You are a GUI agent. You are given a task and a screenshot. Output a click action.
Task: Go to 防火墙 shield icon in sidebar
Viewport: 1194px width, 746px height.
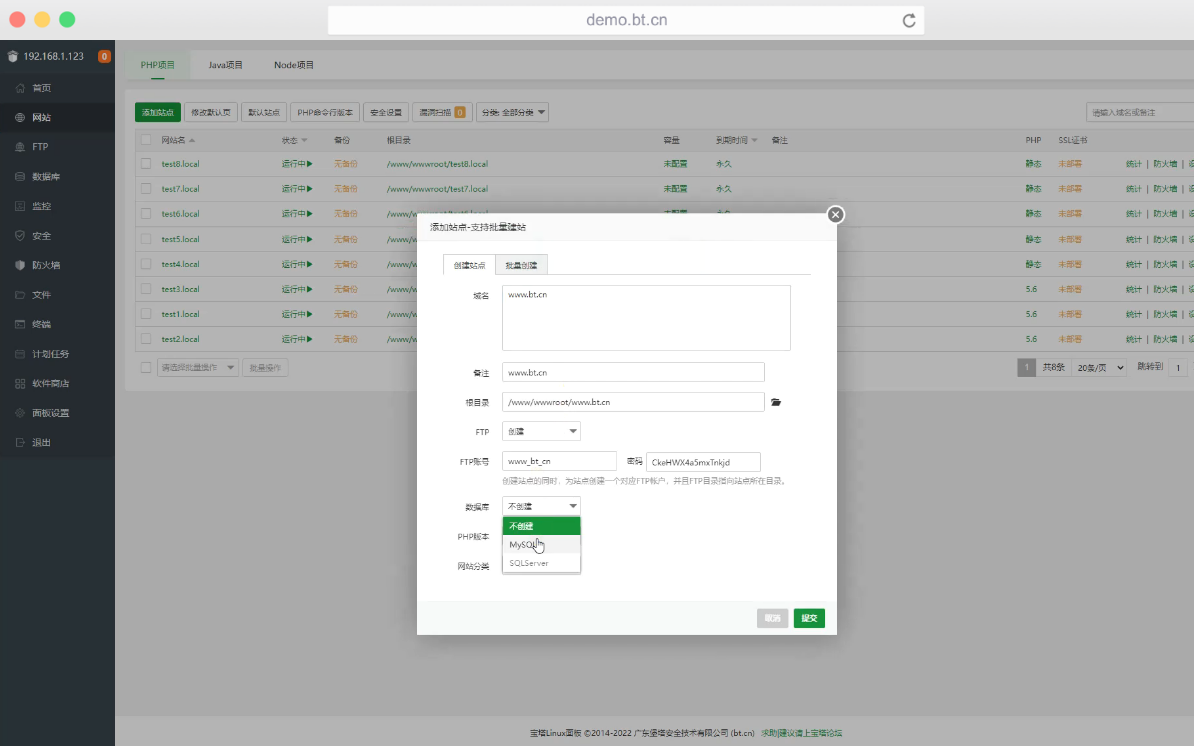pyautogui.click(x=21, y=265)
